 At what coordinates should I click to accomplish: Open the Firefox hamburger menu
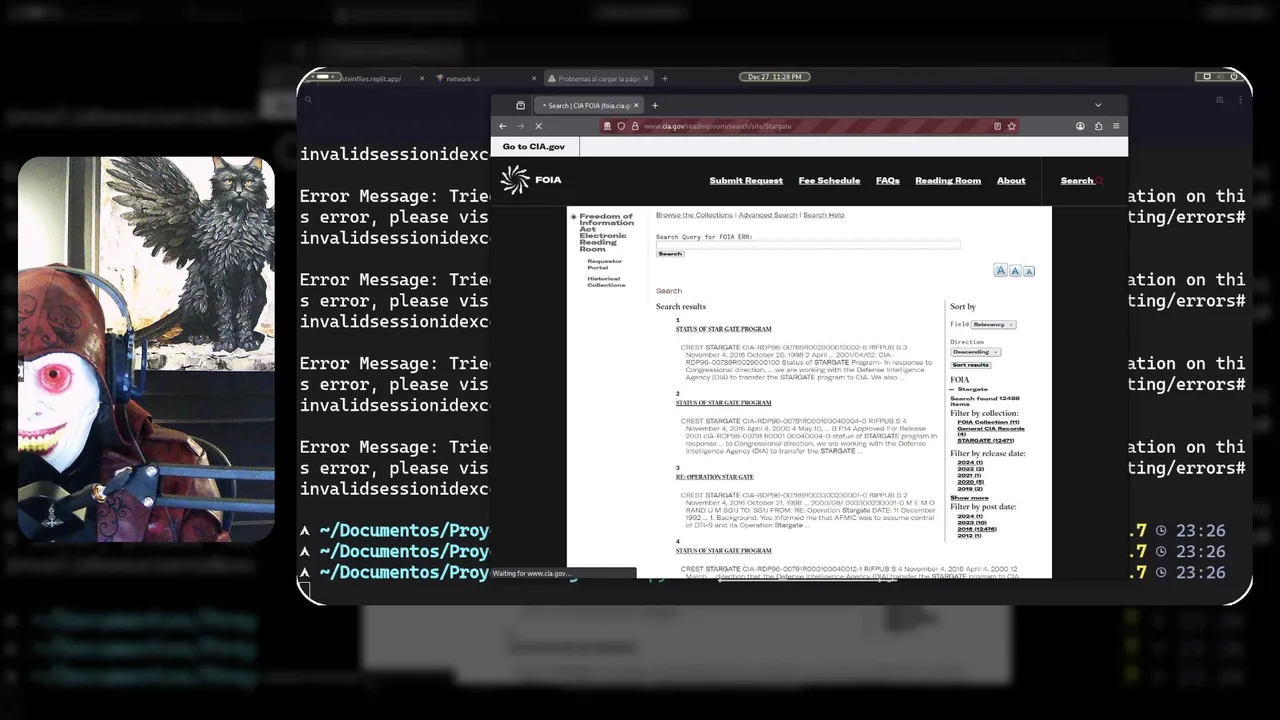(1116, 126)
